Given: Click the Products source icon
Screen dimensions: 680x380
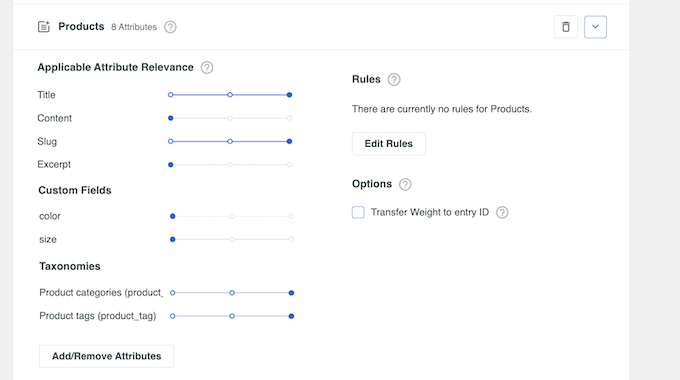Looking at the screenshot, I should click(x=44, y=27).
